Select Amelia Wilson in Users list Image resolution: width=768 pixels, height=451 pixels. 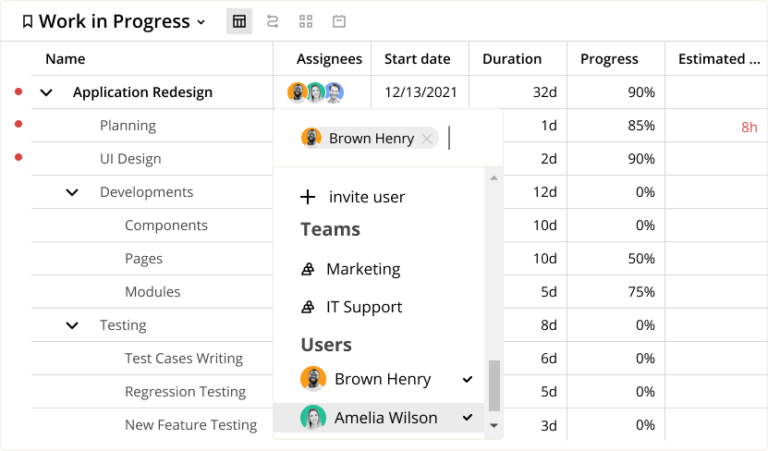pos(379,418)
